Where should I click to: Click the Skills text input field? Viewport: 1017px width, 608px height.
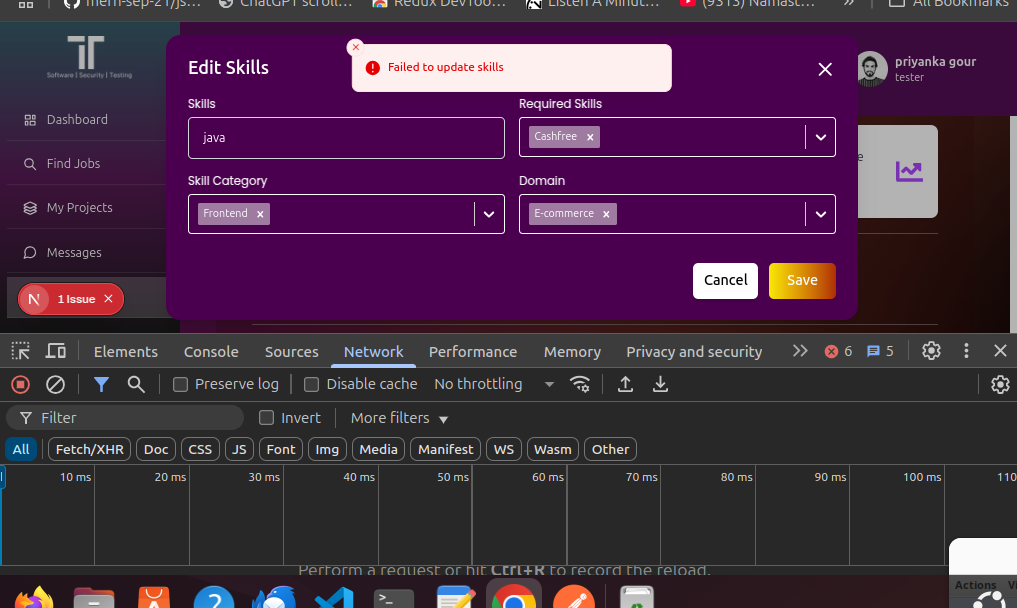(346, 138)
